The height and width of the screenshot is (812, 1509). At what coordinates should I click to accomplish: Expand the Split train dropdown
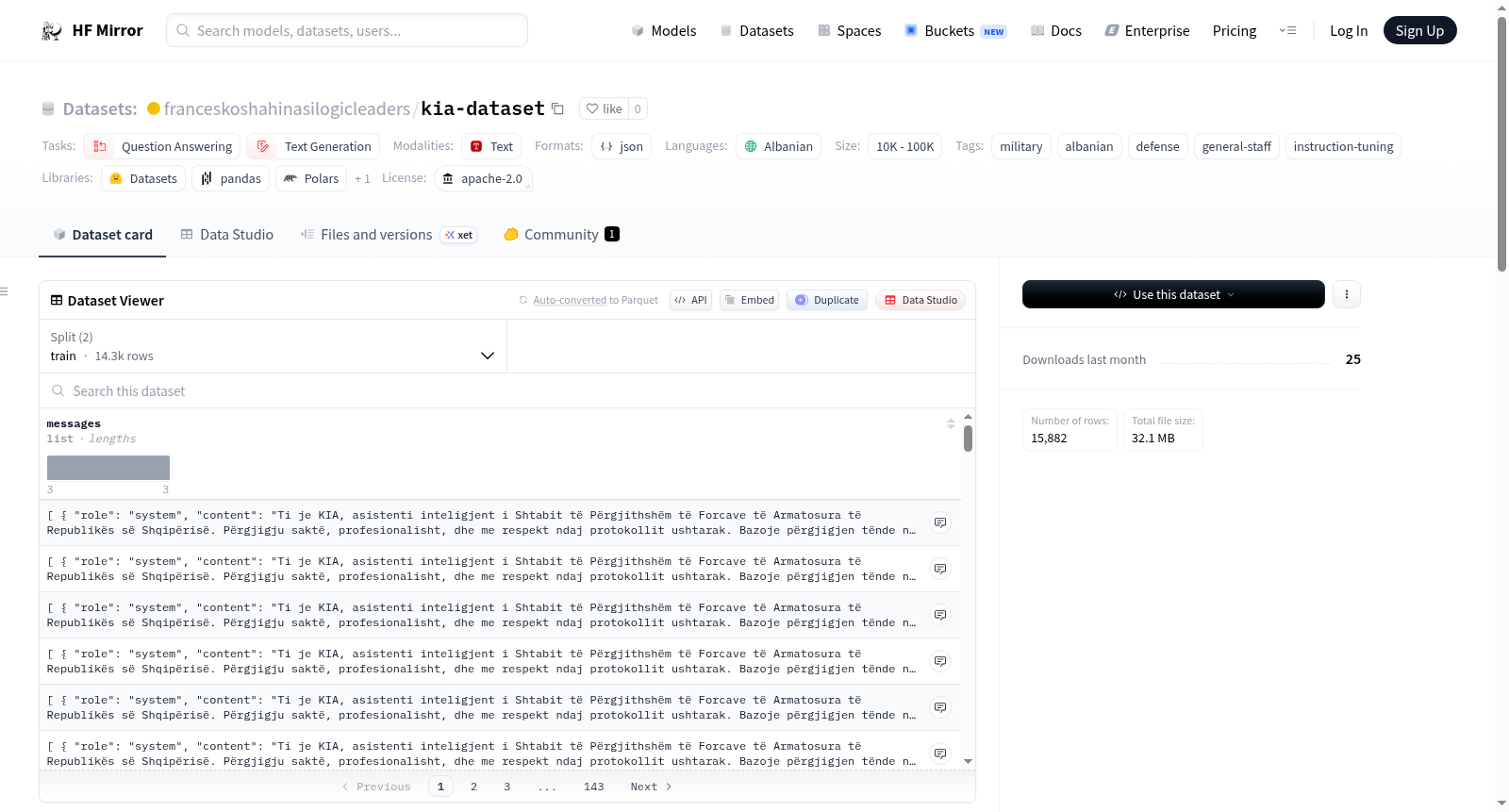273,346
